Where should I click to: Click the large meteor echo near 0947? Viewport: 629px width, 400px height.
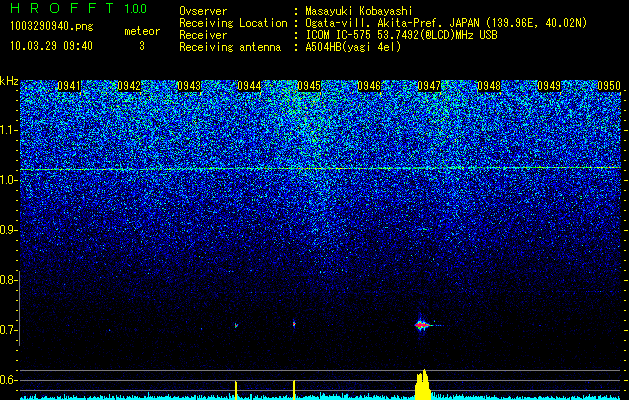click(421, 325)
